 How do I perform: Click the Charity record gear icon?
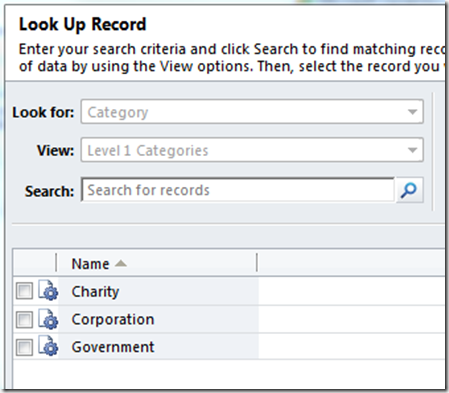[x=48, y=290]
